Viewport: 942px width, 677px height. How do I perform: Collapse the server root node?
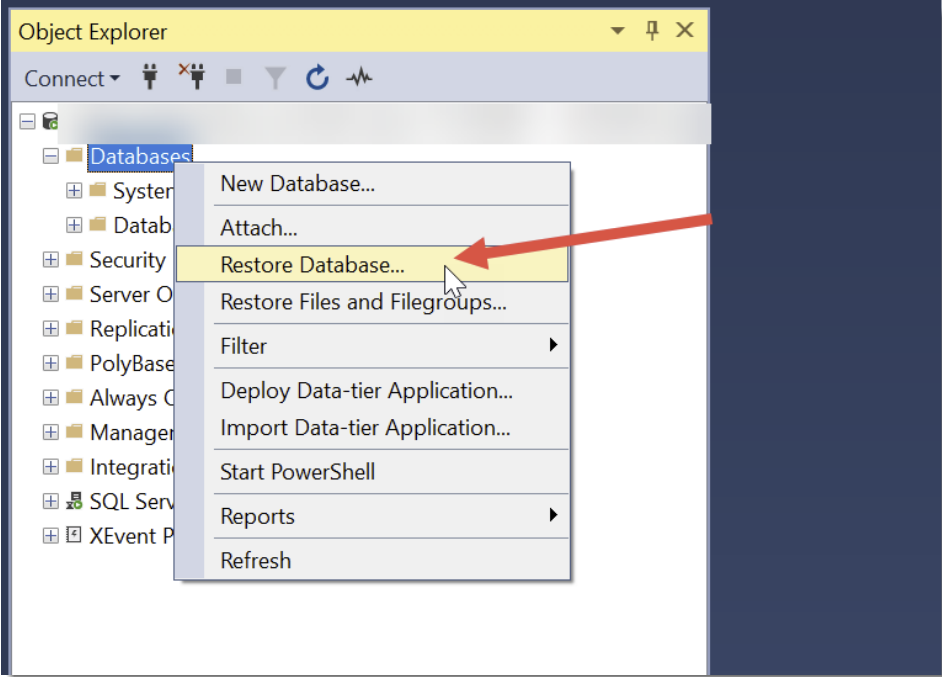(27, 121)
